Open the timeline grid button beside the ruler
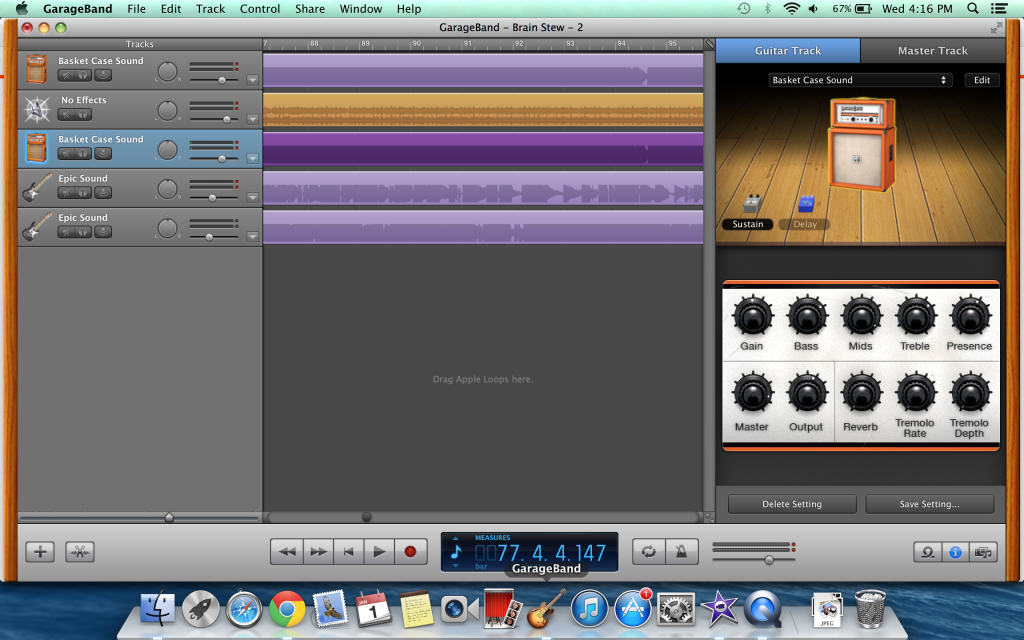This screenshot has width=1024, height=640. point(710,44)
